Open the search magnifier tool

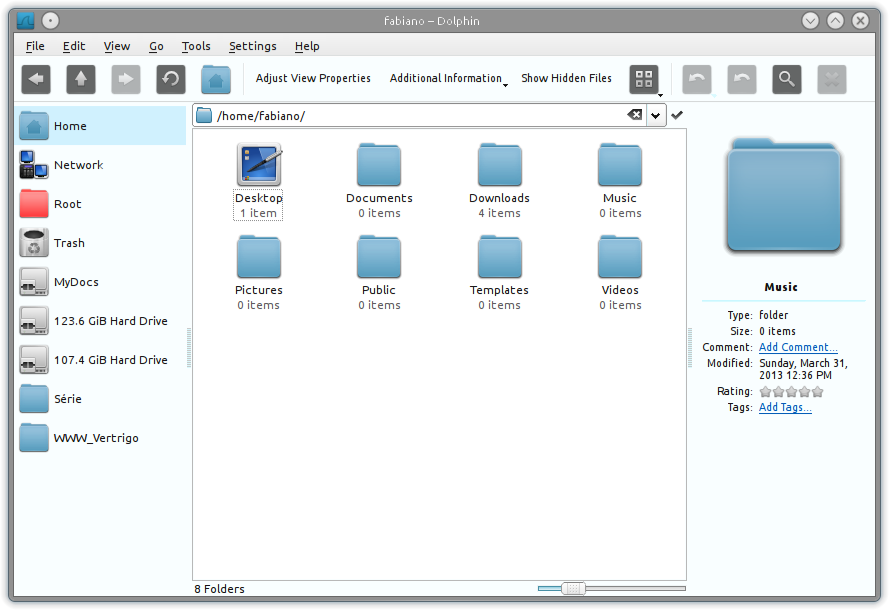point(786,79)
